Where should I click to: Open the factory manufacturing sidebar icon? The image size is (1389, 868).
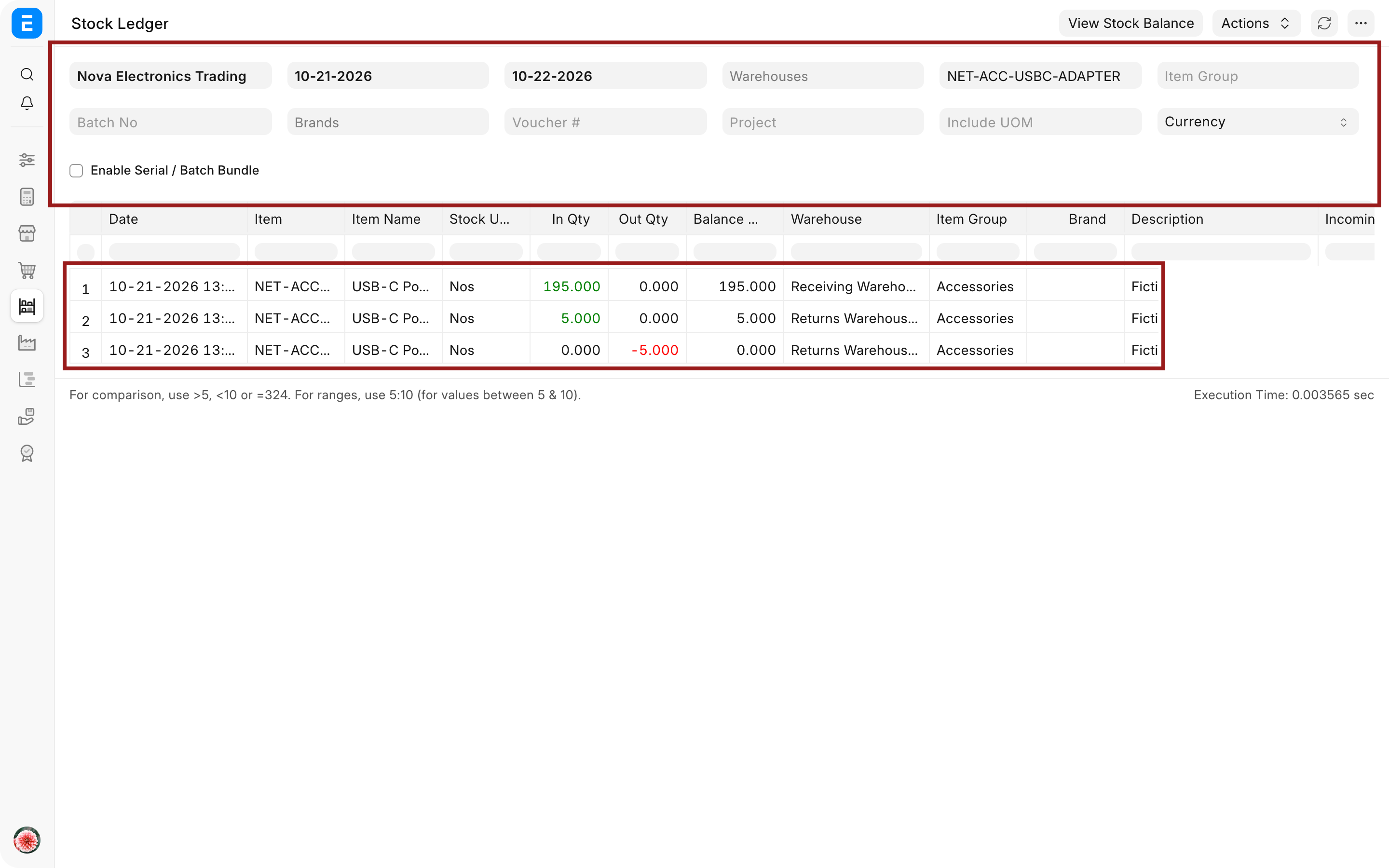point(27,343)
